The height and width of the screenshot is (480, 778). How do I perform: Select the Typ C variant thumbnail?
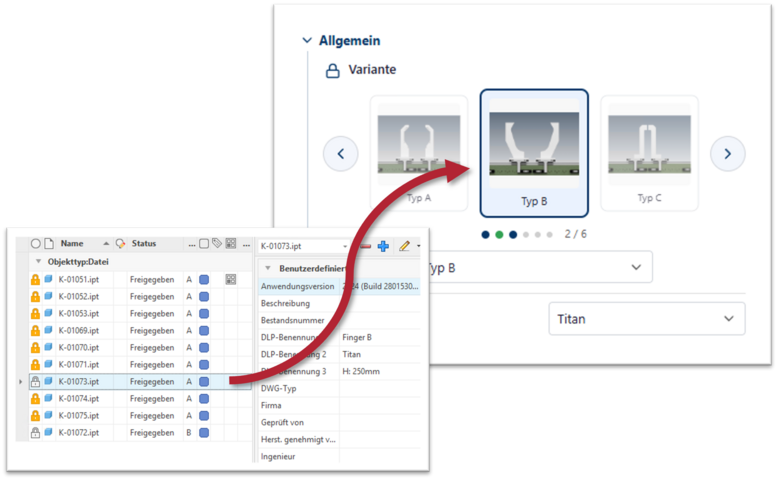[x=649, y=153]
